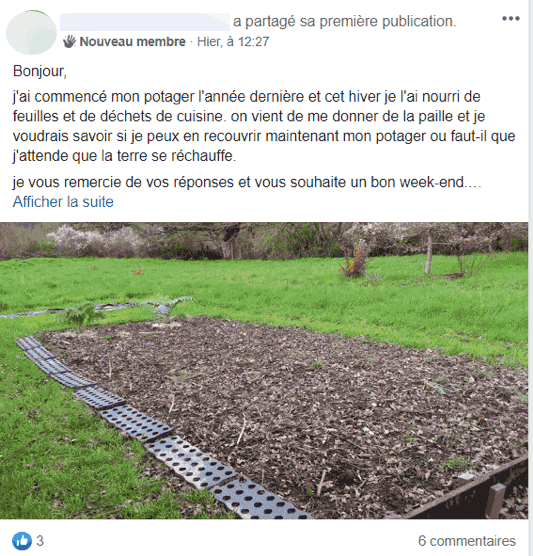This screenshot has height=556, width=533.
Task: Click the post text starting with Bonjour
Action: [x=40, y=71]
